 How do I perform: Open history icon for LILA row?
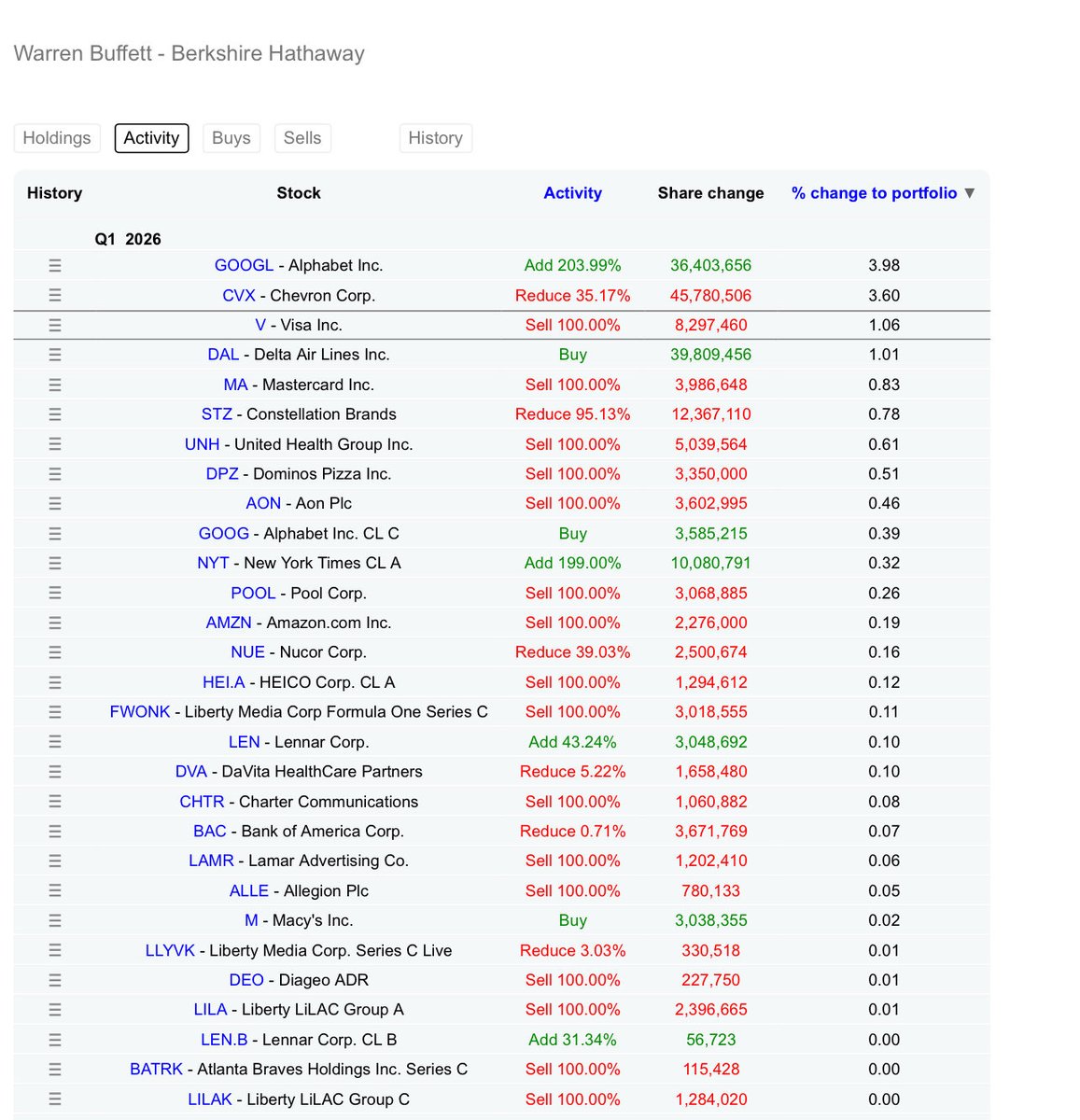pos(55,1010)
